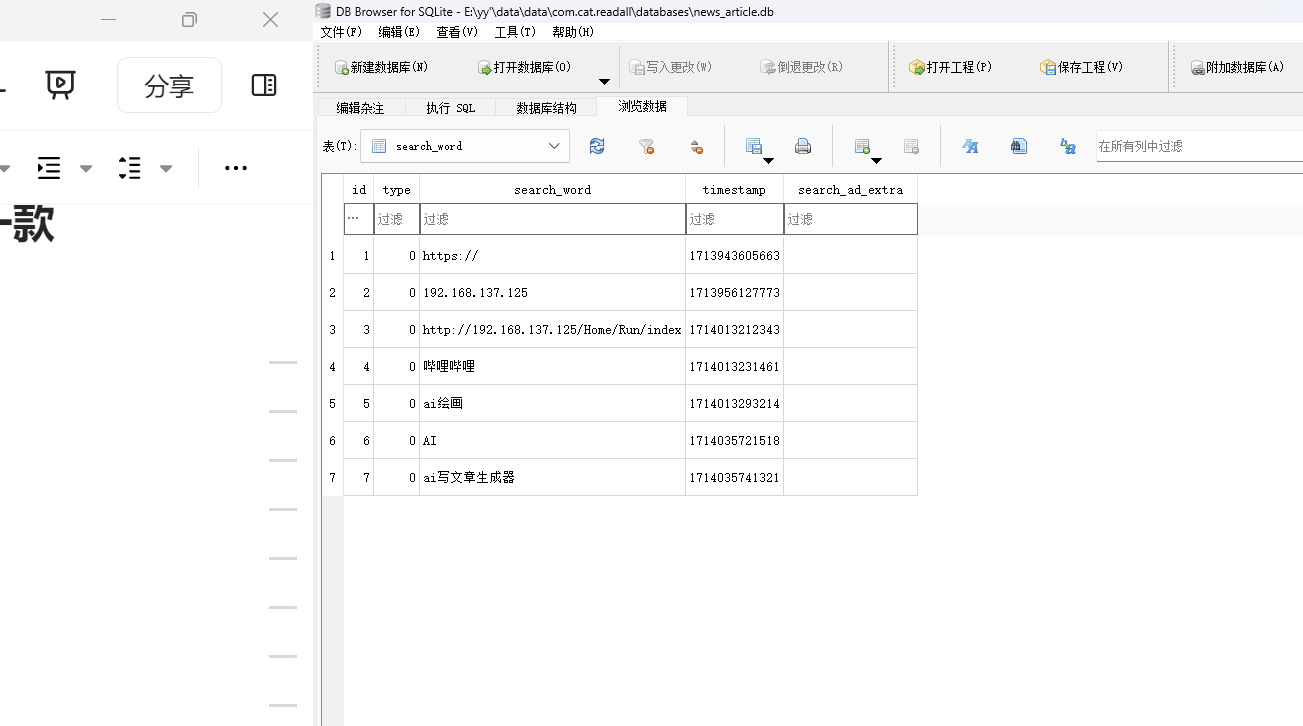Switch to 执行 SQL tab
This screenshot has width=1303, height=726.
451,108
